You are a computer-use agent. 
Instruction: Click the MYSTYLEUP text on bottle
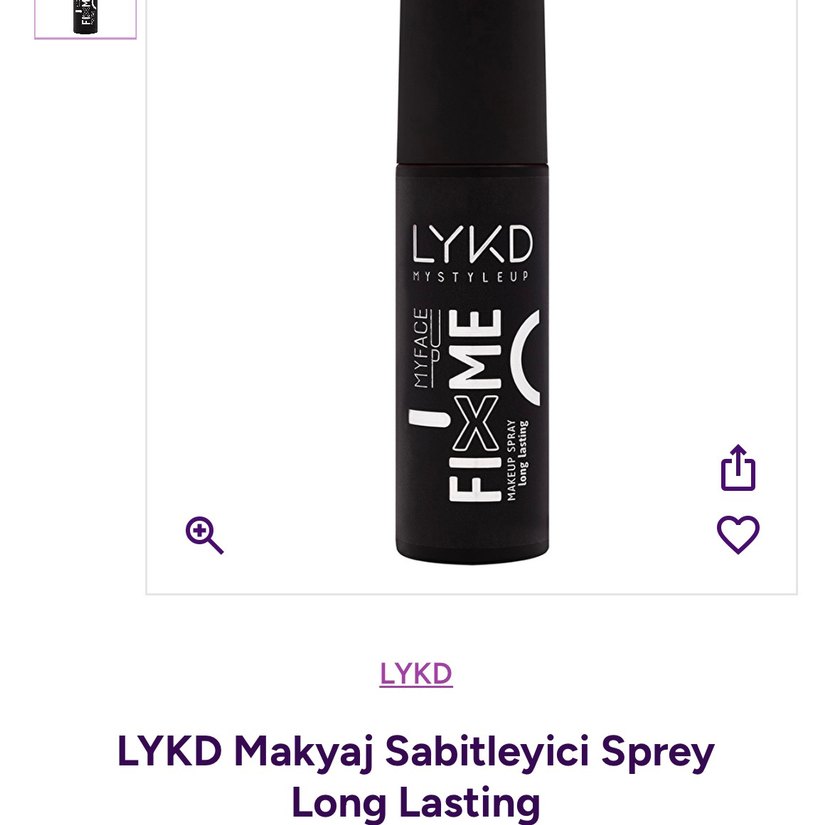point(471,276)
